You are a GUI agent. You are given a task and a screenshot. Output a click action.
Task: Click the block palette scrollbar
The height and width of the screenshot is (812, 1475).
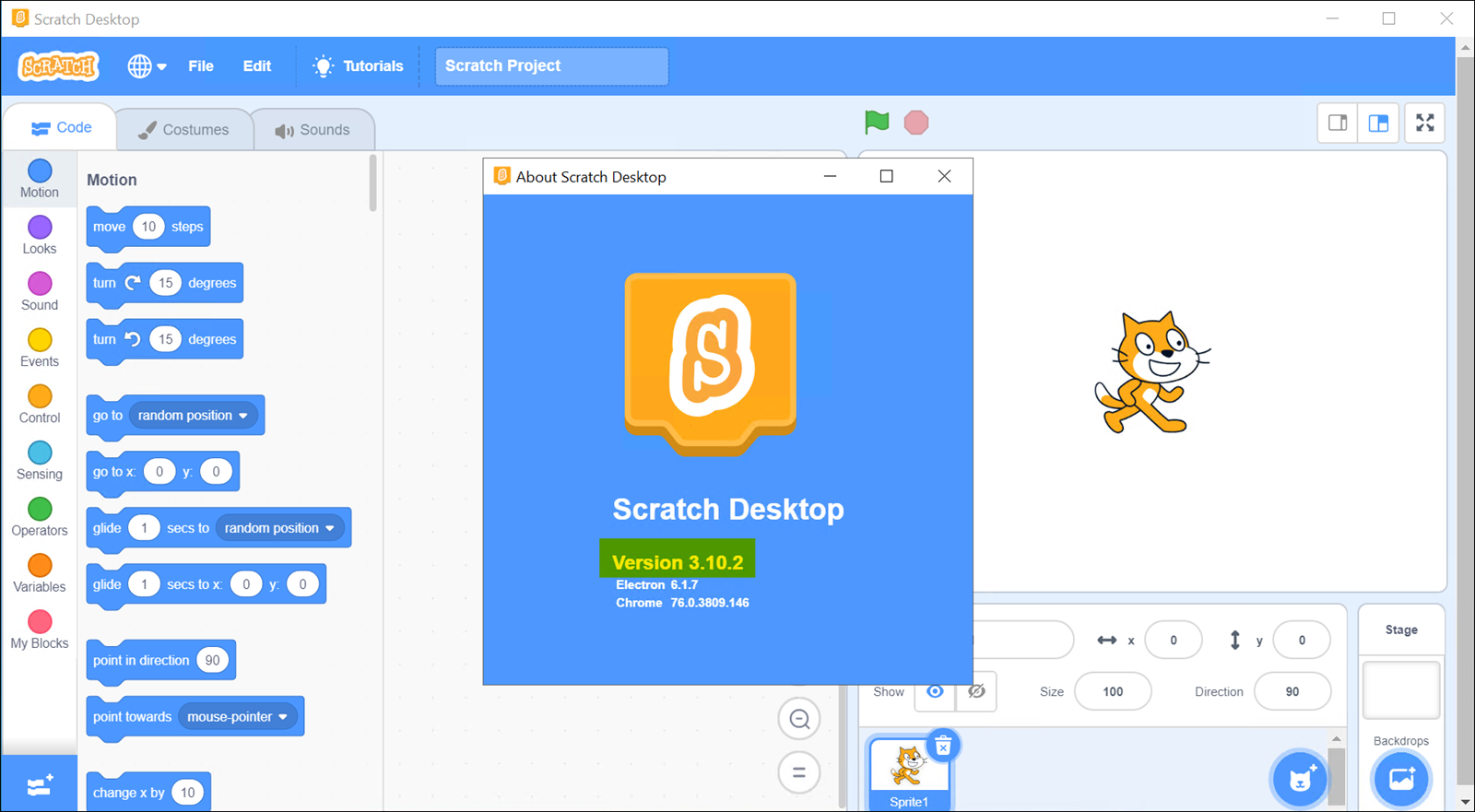(372, 182)
